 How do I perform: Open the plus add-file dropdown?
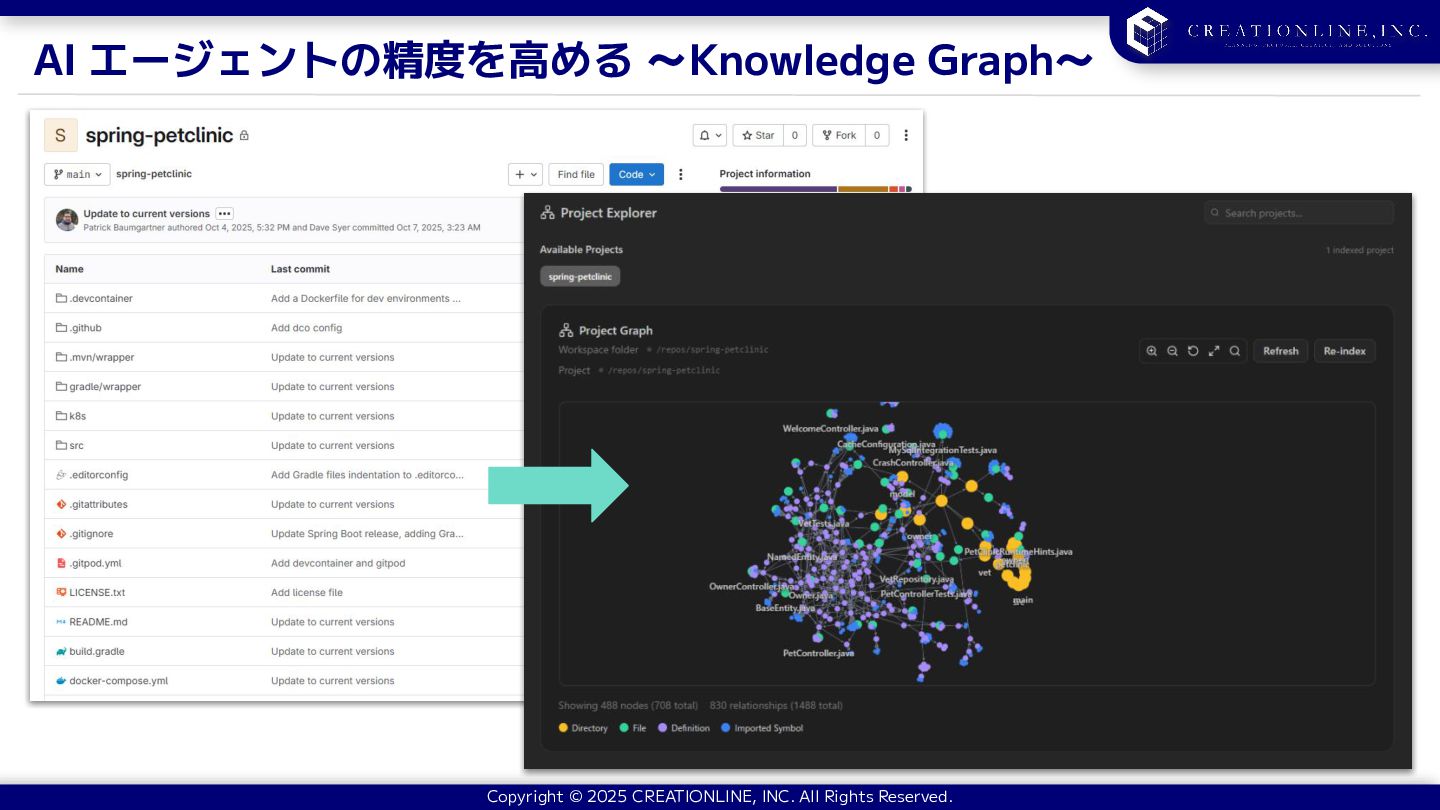point(525,174)
